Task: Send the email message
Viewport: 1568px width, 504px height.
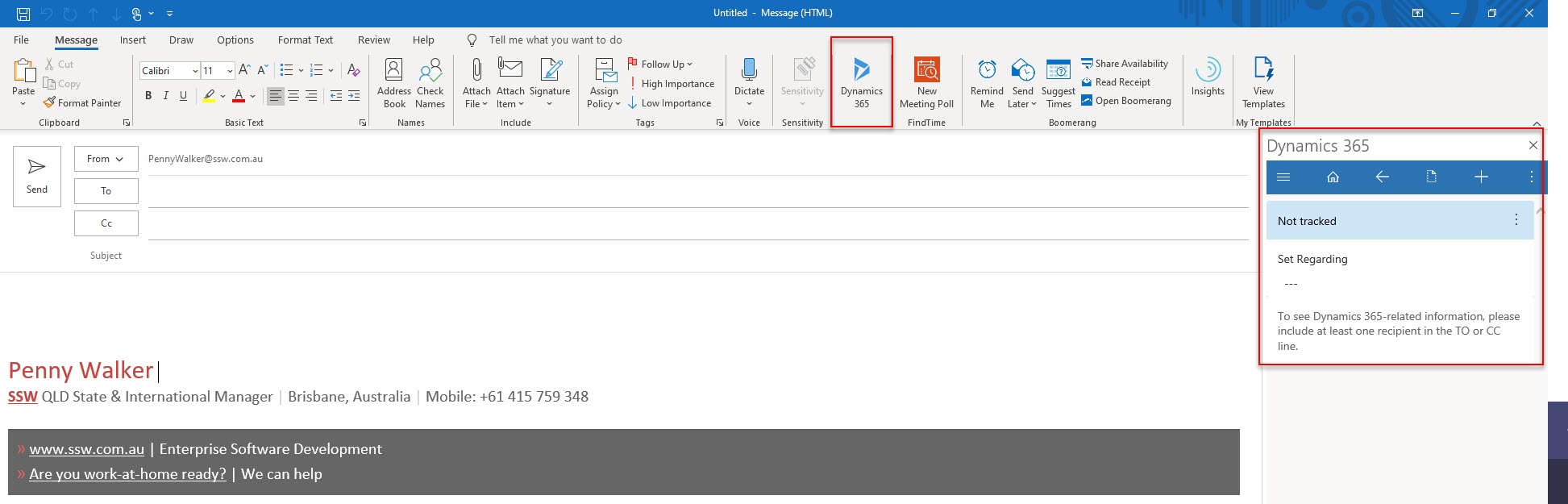Action: tap(37, 176)
